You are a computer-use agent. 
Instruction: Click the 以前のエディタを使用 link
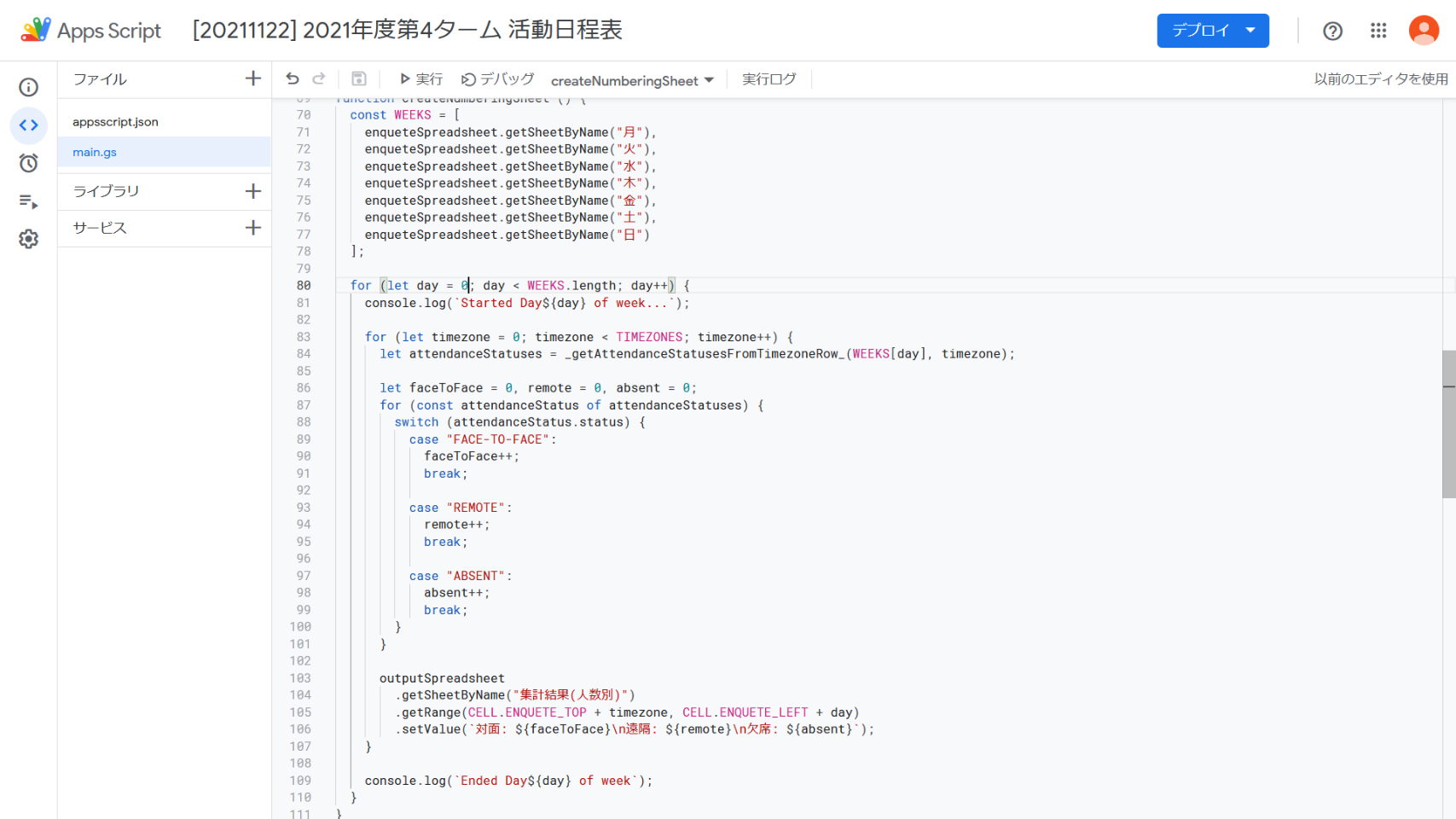1380,79
